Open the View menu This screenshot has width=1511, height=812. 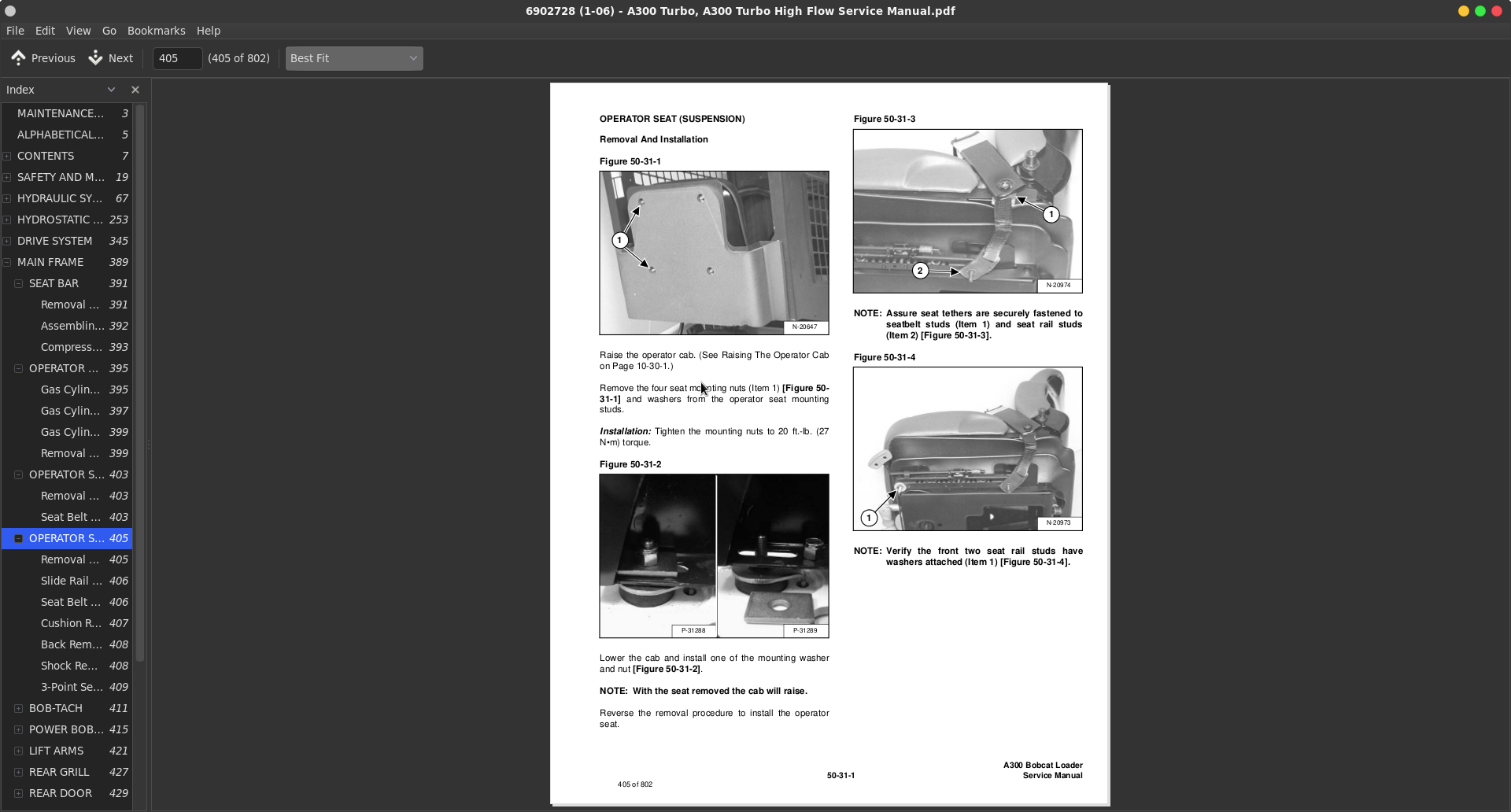click(78, 31)
